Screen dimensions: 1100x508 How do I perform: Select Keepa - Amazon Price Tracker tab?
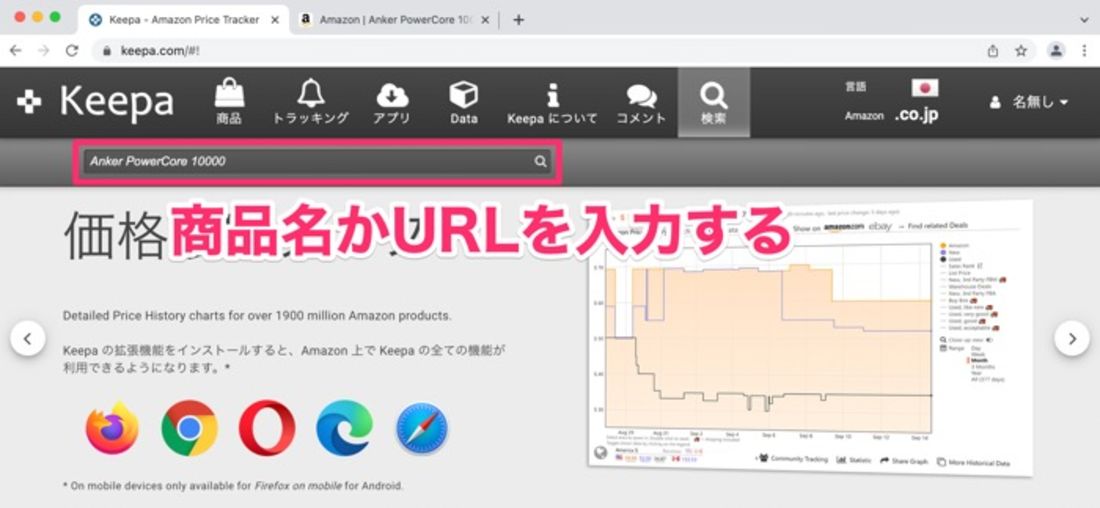click(x=184, y=20)
